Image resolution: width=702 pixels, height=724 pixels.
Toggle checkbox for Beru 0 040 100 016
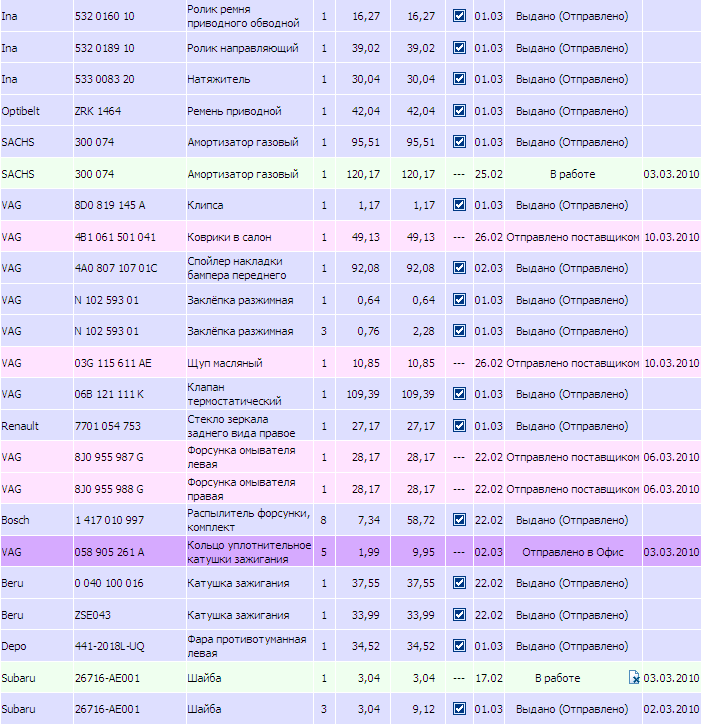pyautogui.click(x=459, y=583)
